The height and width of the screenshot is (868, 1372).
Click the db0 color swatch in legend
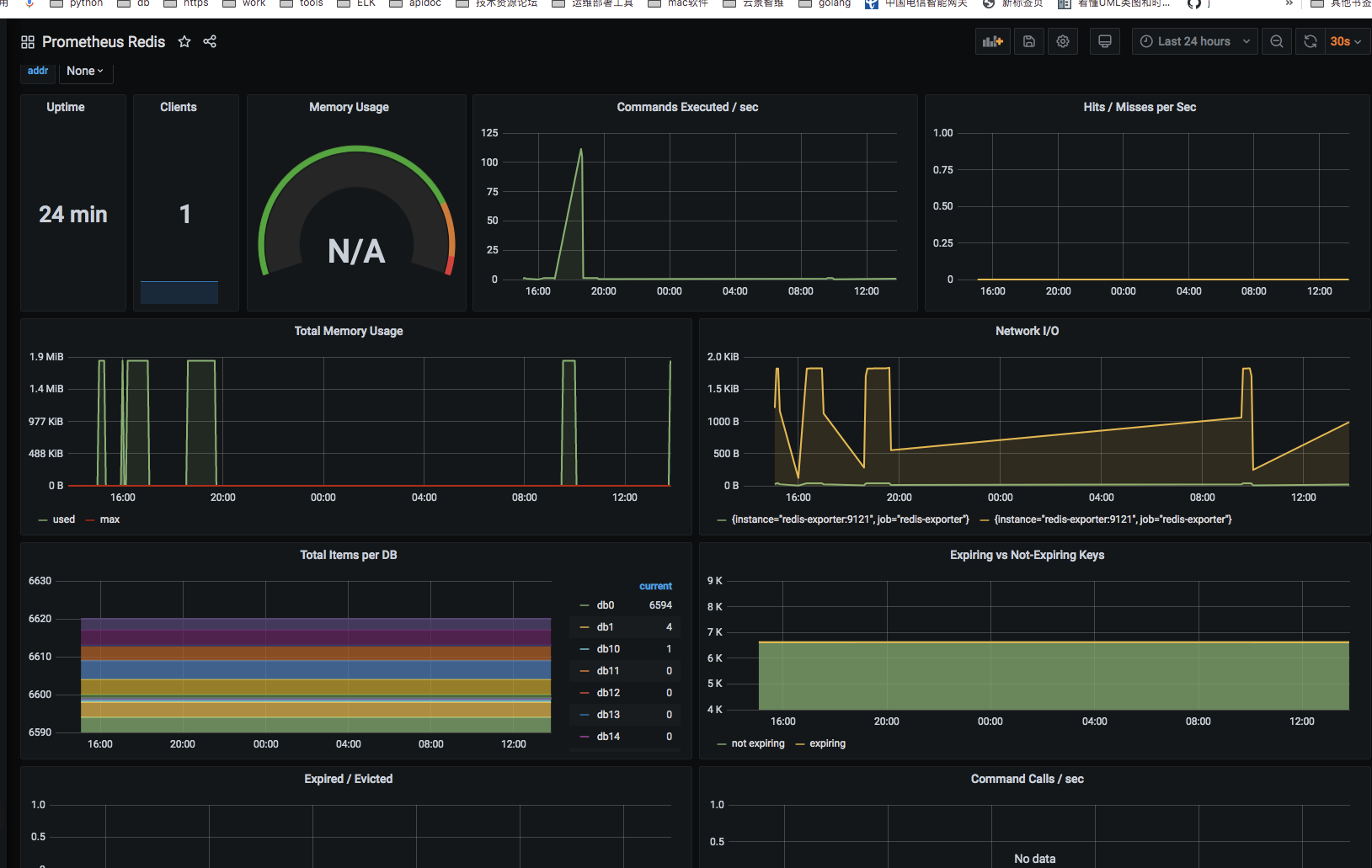(585, 605)
